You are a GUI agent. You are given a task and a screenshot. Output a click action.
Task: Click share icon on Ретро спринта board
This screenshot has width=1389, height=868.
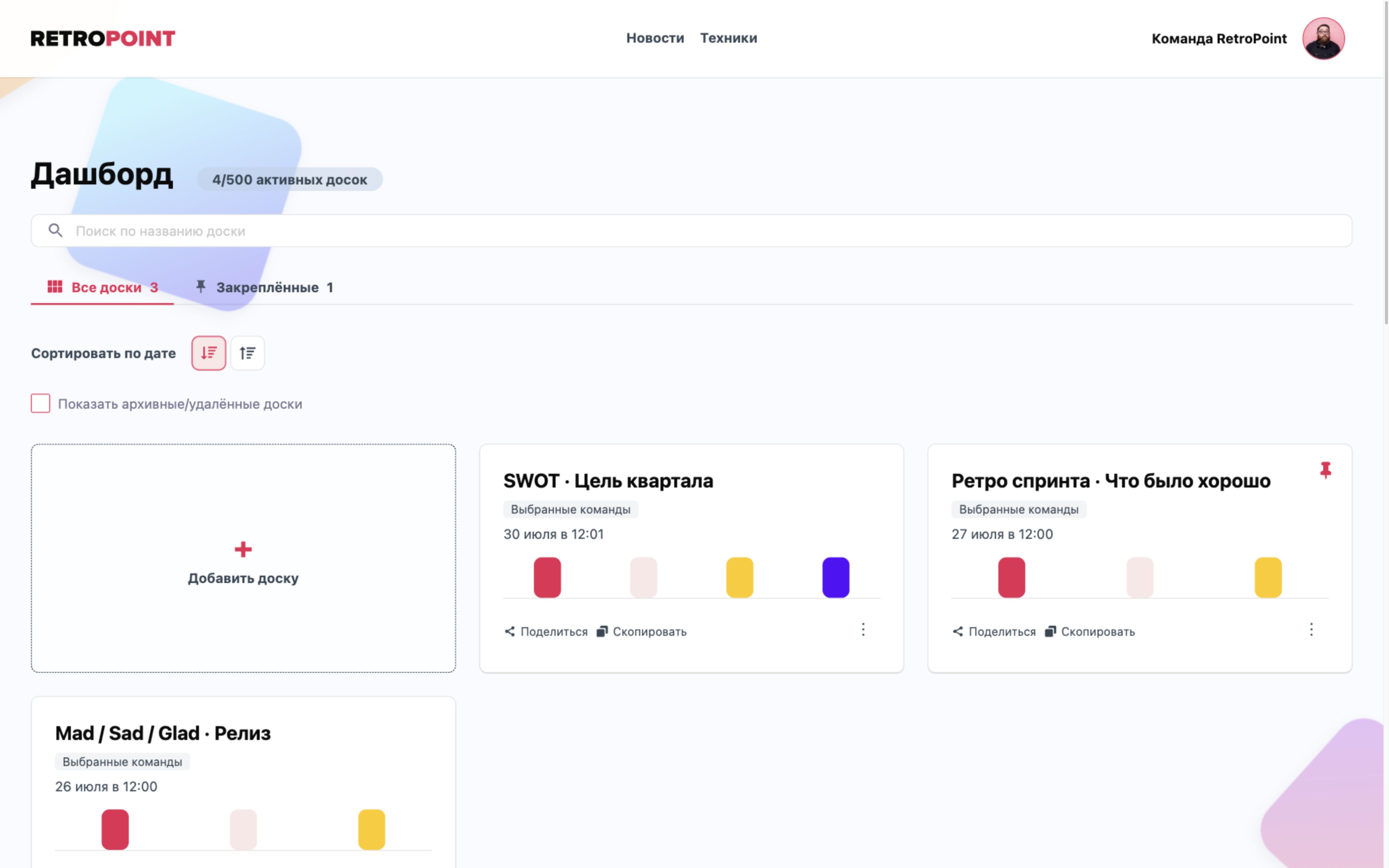(x=958, y=631)
